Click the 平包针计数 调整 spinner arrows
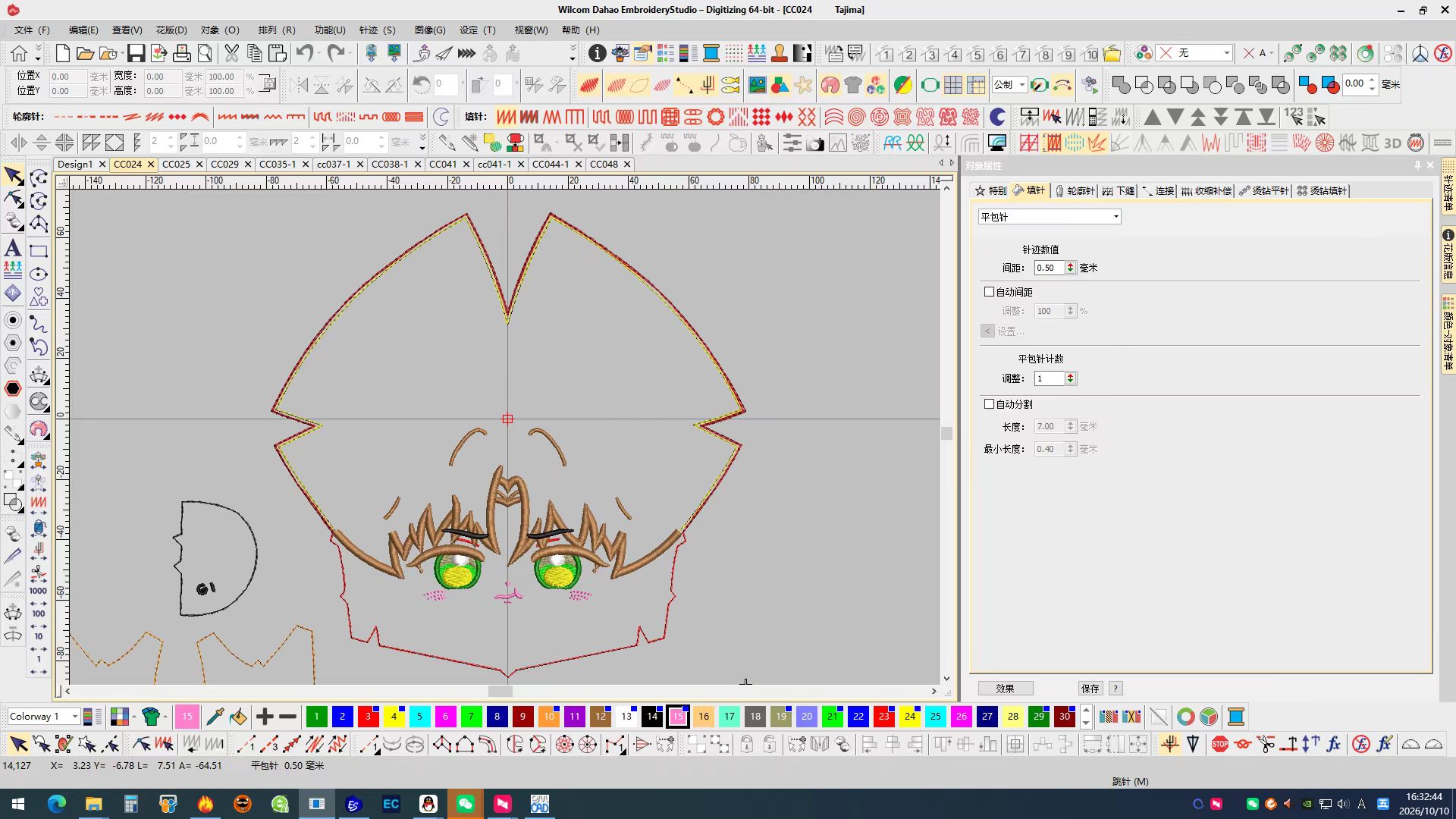Screen dimensions: 1456x819 (x=1070, y=378)
